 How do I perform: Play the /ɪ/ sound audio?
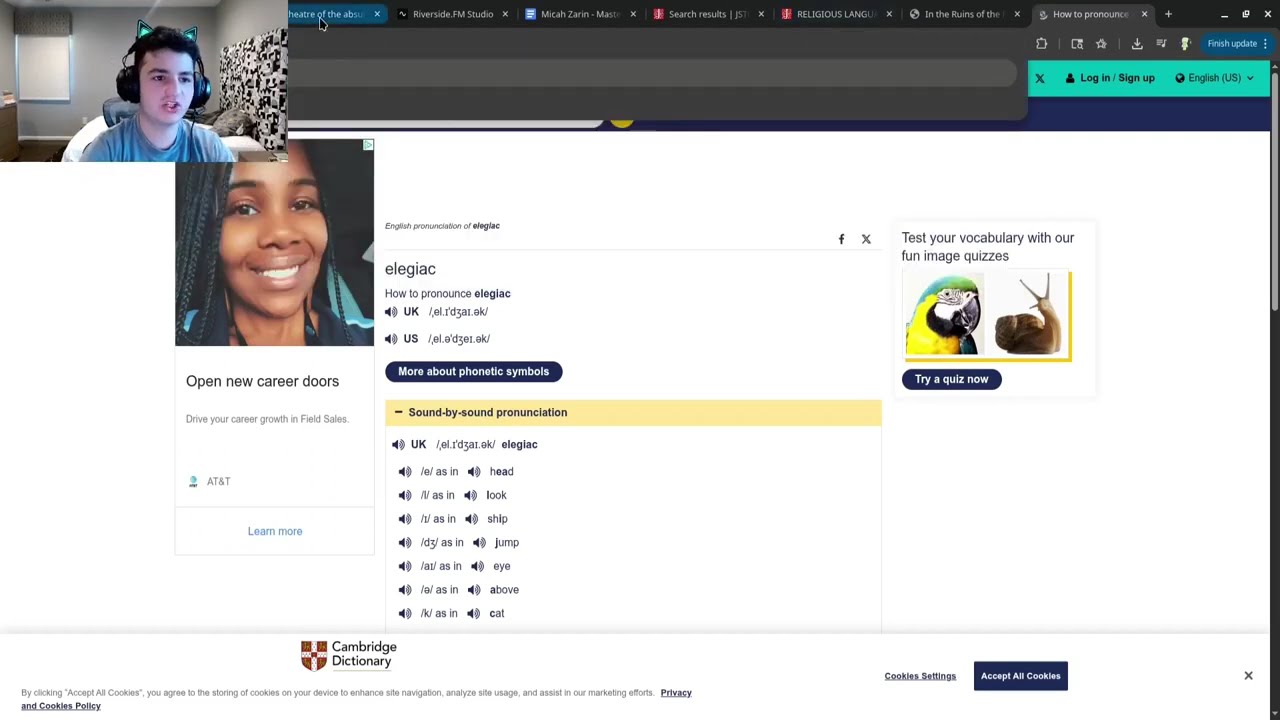pyautogui.click(x=405, y=519)
